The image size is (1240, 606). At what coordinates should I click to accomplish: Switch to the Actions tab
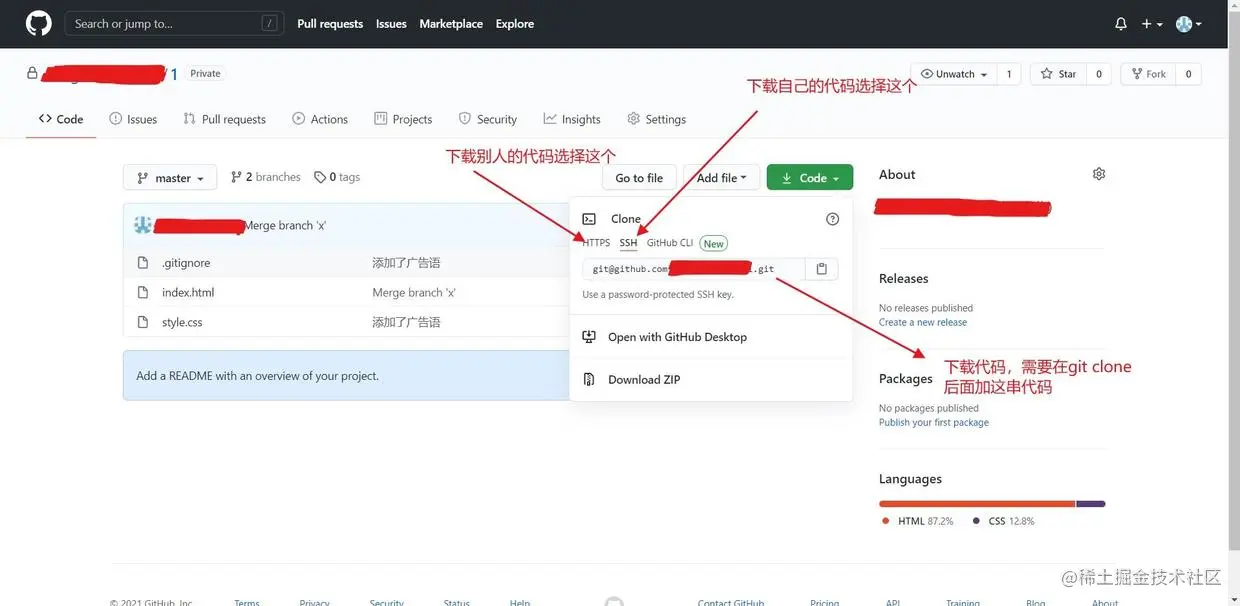[320, 119]
